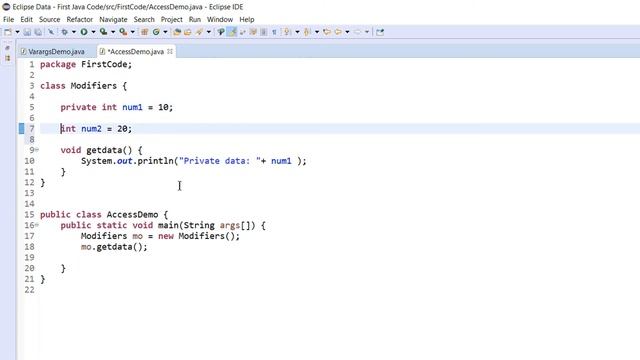The width and height of the screenshot is (640, 360).
Task: Click the Pin Editor icon at toolbar end
Action: click(x=380, y=32)
